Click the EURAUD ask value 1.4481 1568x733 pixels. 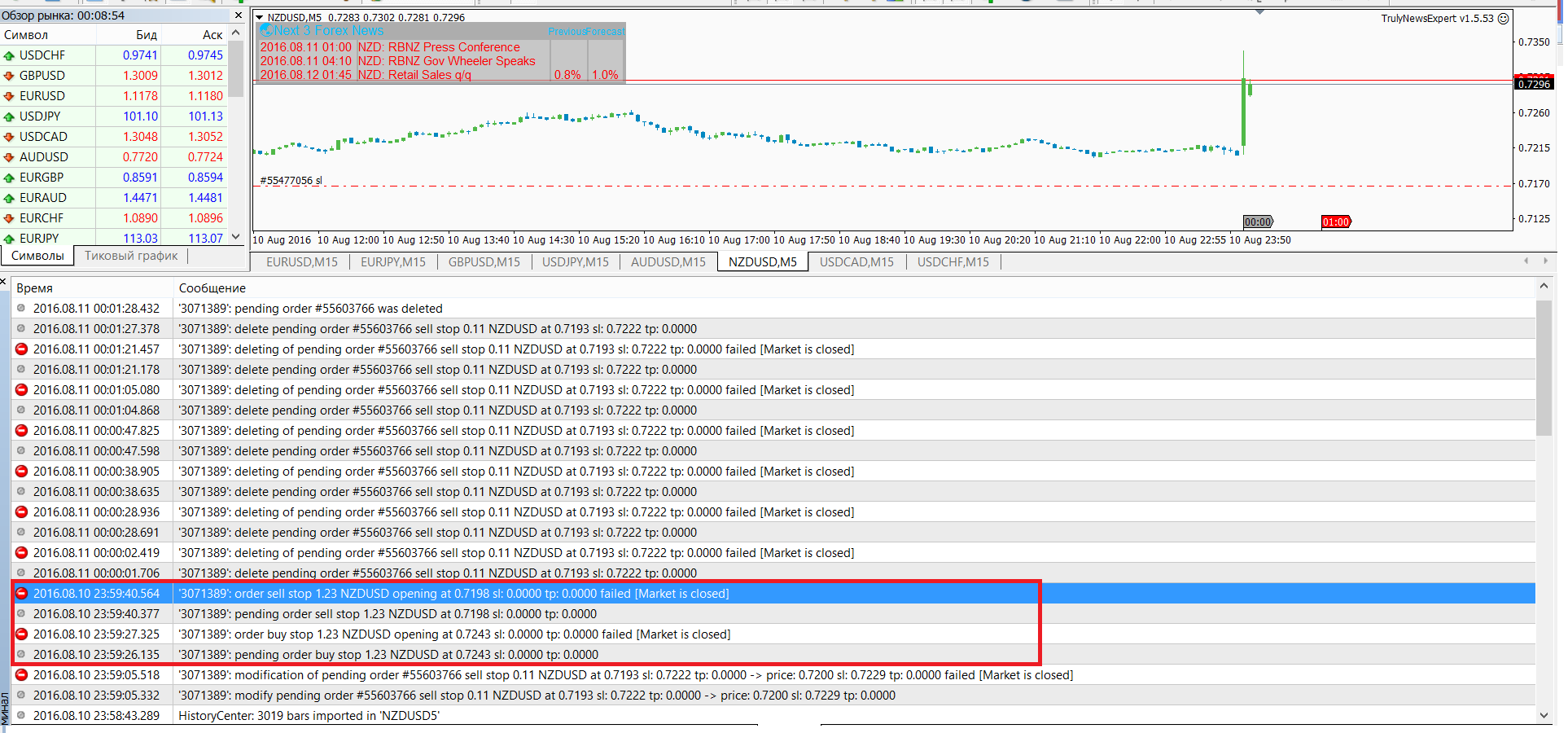click(205, 198)
